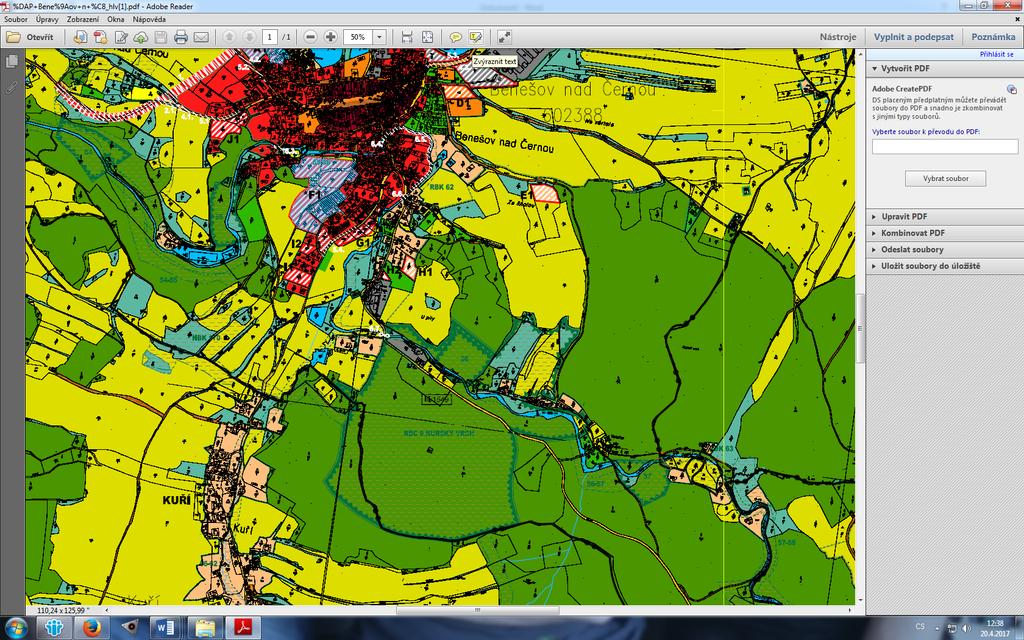Click the Vybrat soubor button
1024x640 pixels.
(945, 178)
